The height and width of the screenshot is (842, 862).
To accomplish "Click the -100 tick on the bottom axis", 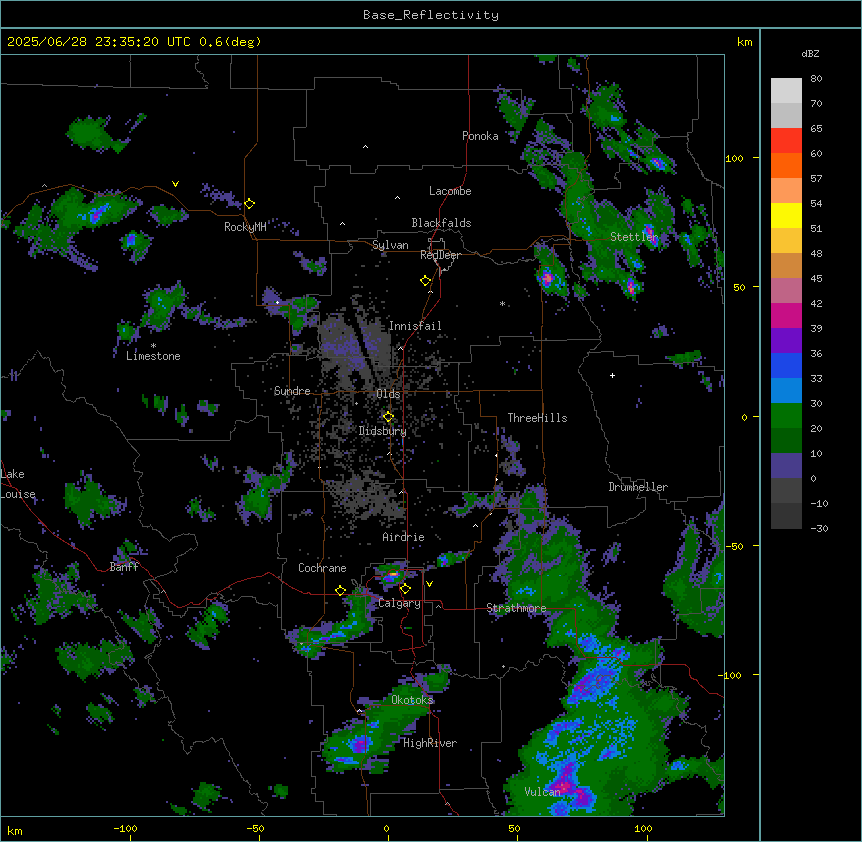I will pos(125,828).
